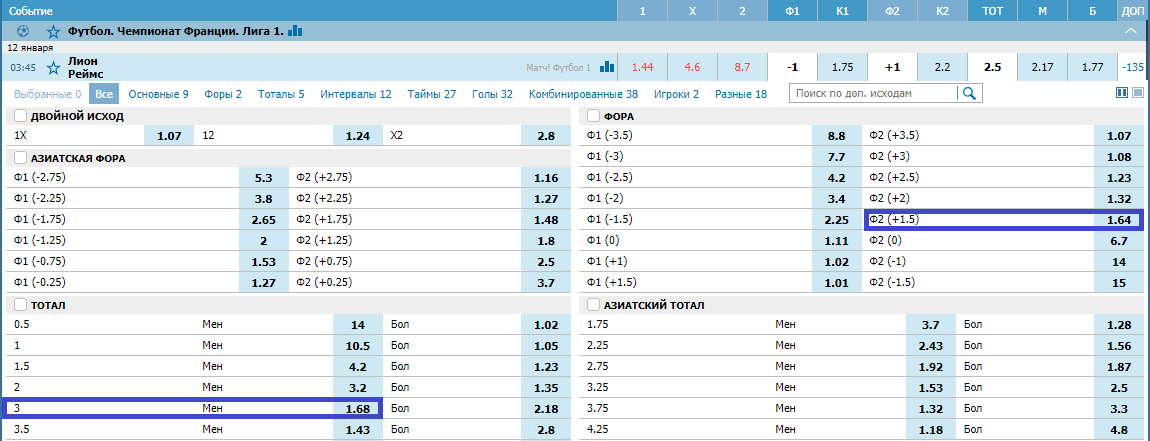Pick Ф1 (-2.75) Asian handicap odds 5.3

(263, 178)
